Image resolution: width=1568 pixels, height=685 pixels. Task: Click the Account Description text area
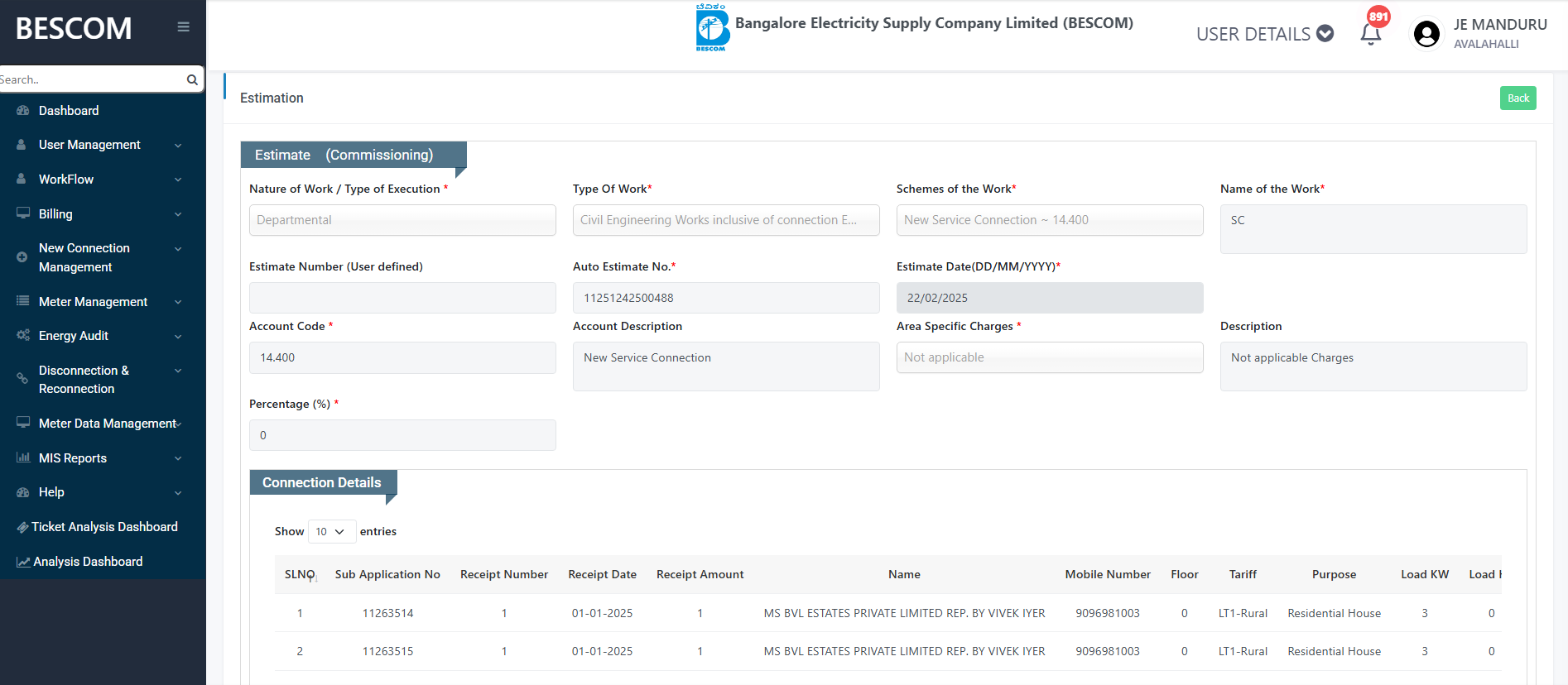tap(726, 366)
